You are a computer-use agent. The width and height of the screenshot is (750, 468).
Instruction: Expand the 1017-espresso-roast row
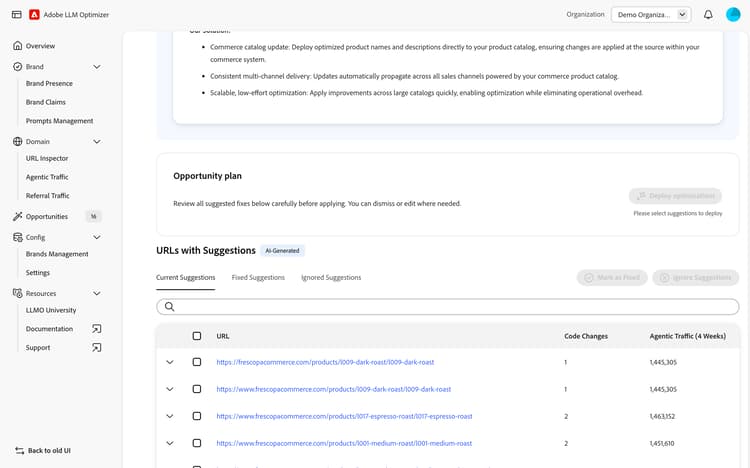click(x=170, y=416)
